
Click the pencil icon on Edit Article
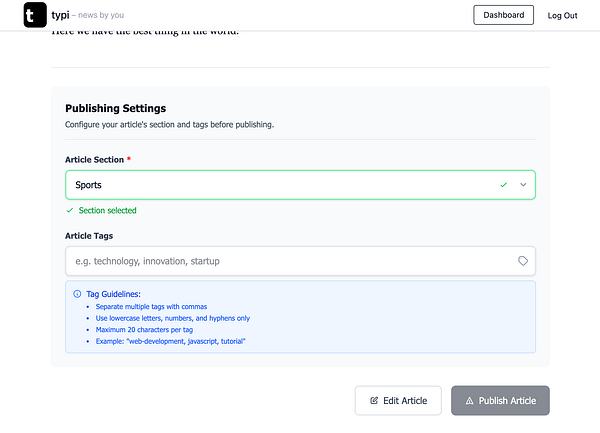coord(374,401)
